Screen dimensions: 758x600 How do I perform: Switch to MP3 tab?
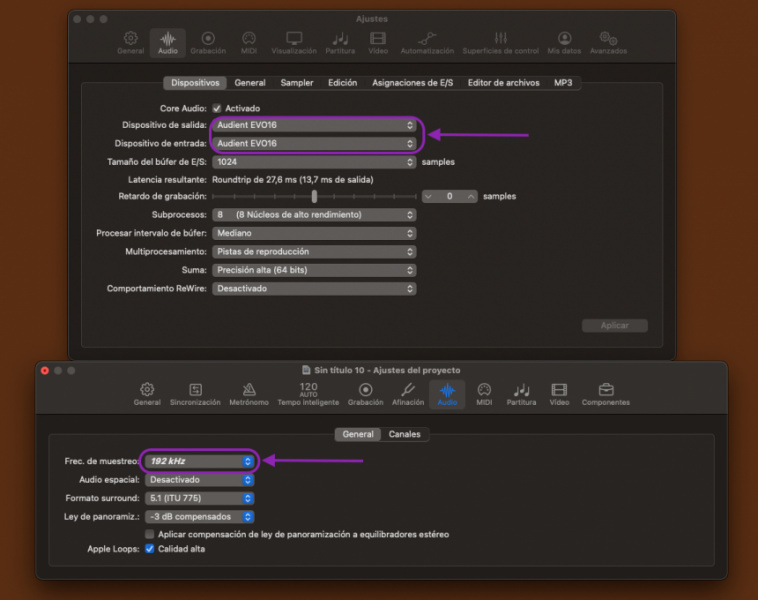click(563, 83)
